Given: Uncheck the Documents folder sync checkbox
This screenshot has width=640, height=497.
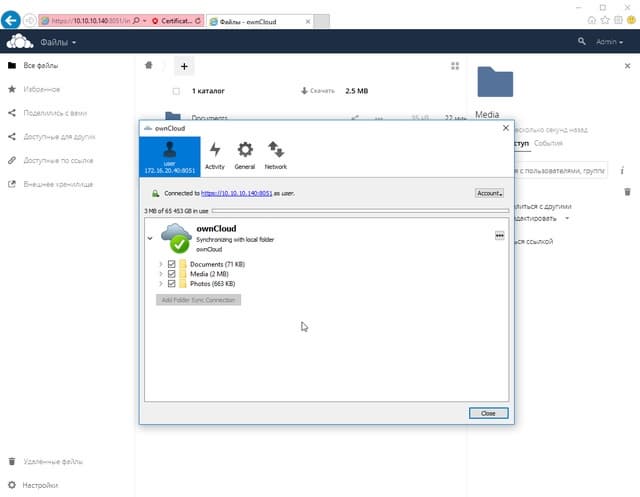Looking at the screenshot, I should [171, 264].
